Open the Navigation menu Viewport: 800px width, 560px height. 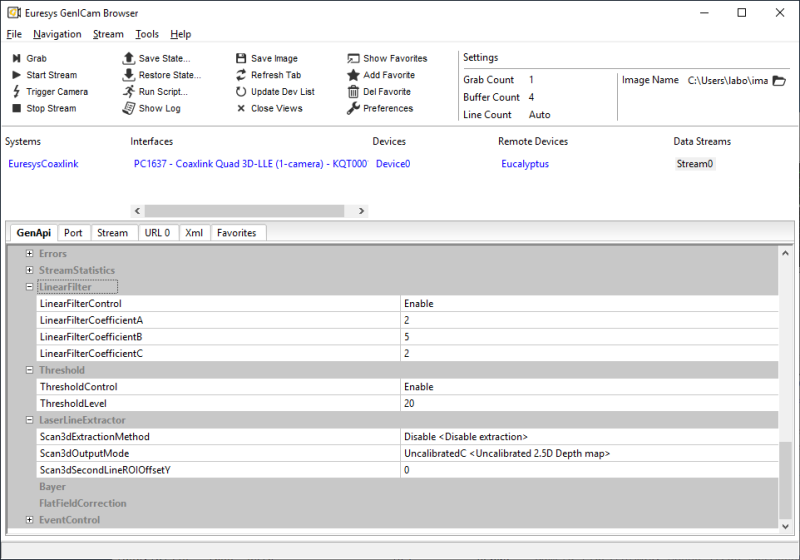(x=57, y=34)
